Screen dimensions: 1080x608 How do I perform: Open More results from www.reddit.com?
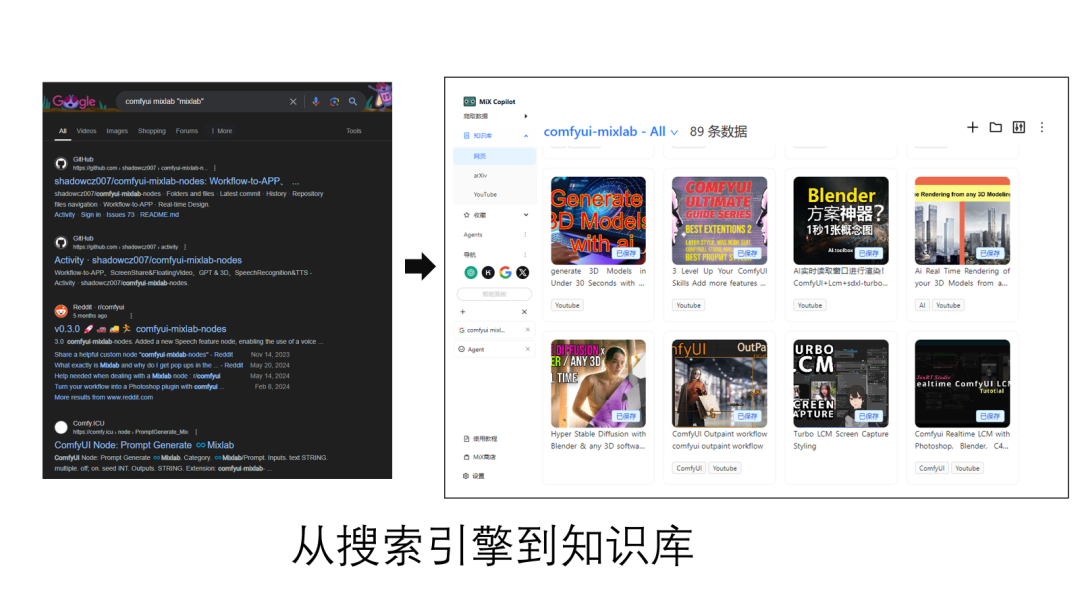point(103,397)
